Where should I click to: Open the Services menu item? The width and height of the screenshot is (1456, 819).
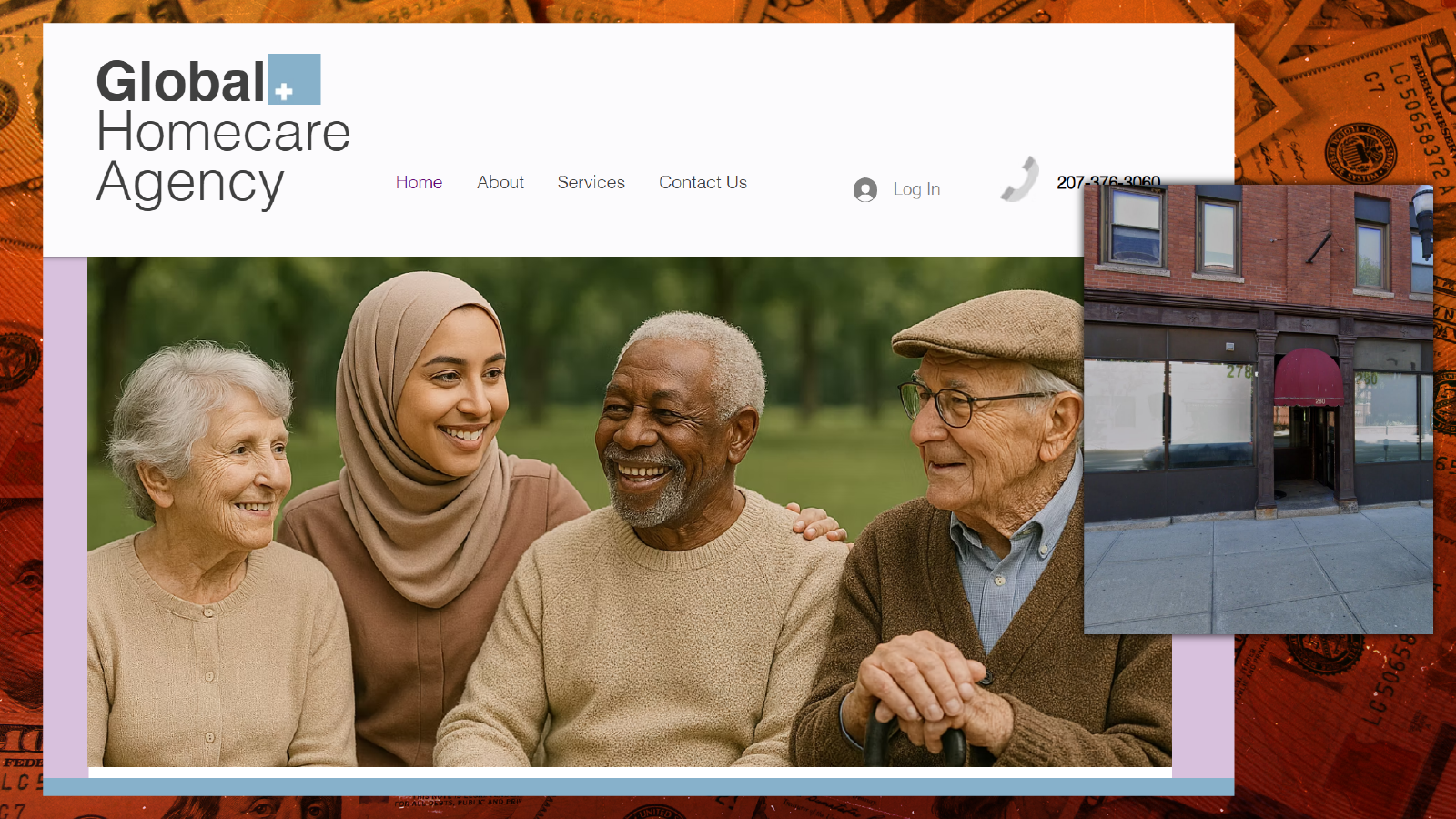tap(591, 182)
